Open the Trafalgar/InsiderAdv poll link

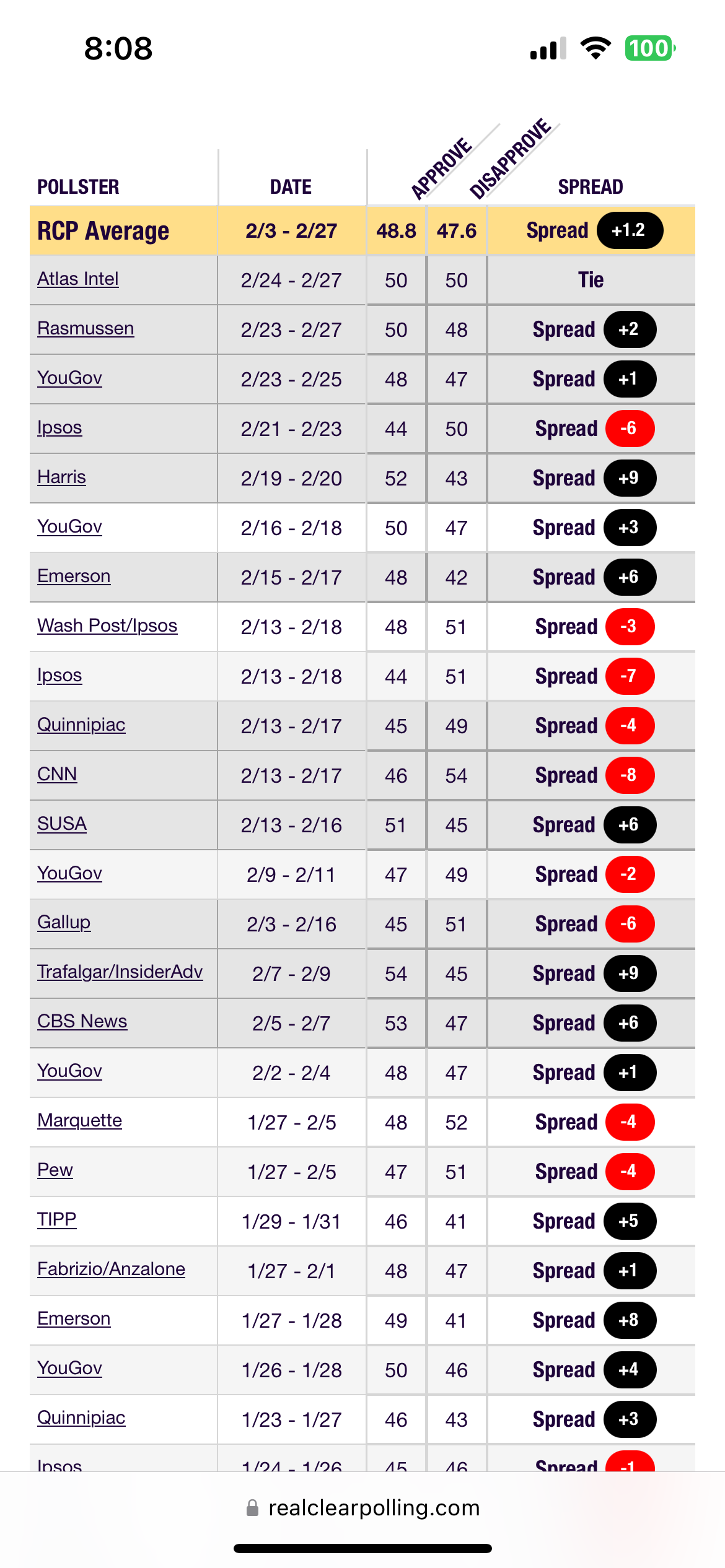coord(120,972)
